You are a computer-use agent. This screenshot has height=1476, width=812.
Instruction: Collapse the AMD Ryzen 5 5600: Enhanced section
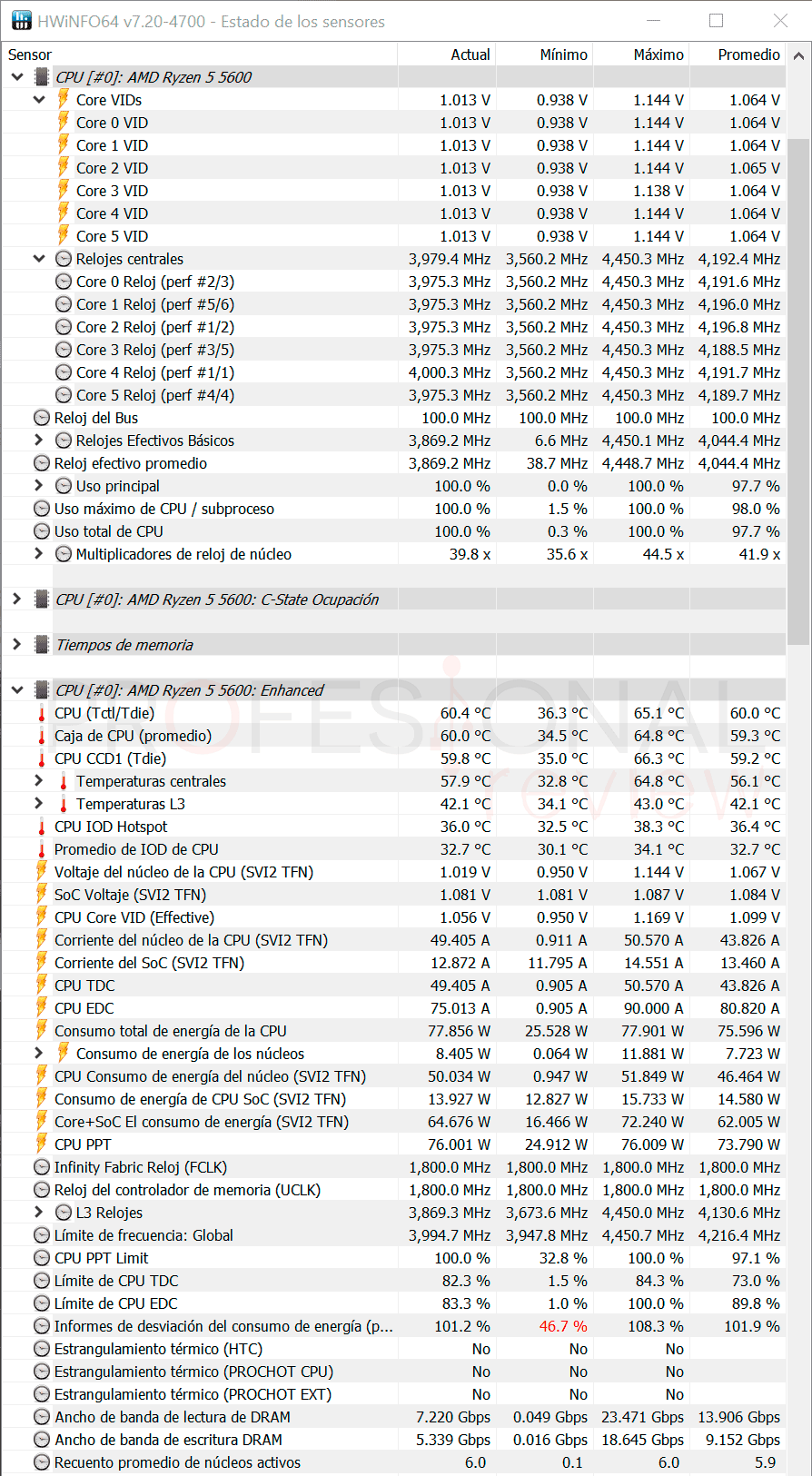17,690
